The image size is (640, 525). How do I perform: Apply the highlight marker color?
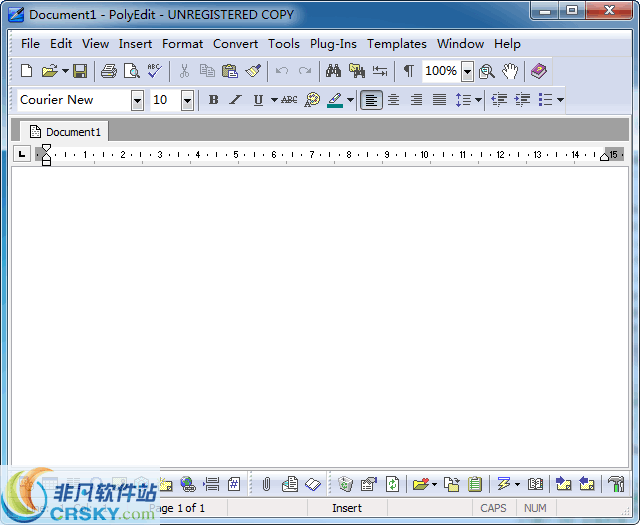coord(335,100)
